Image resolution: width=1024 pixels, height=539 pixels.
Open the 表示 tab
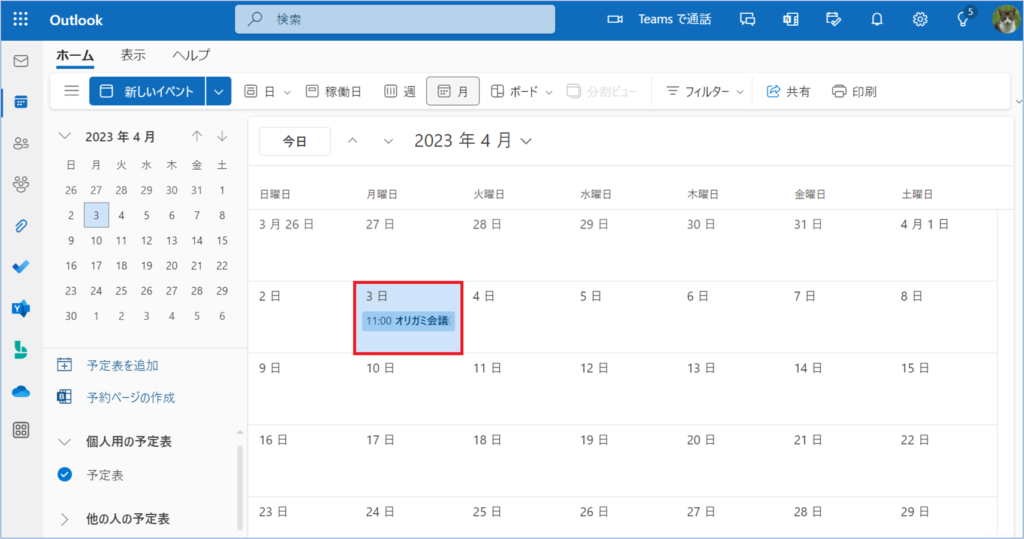pyautogui.click(x=133, y=55)
